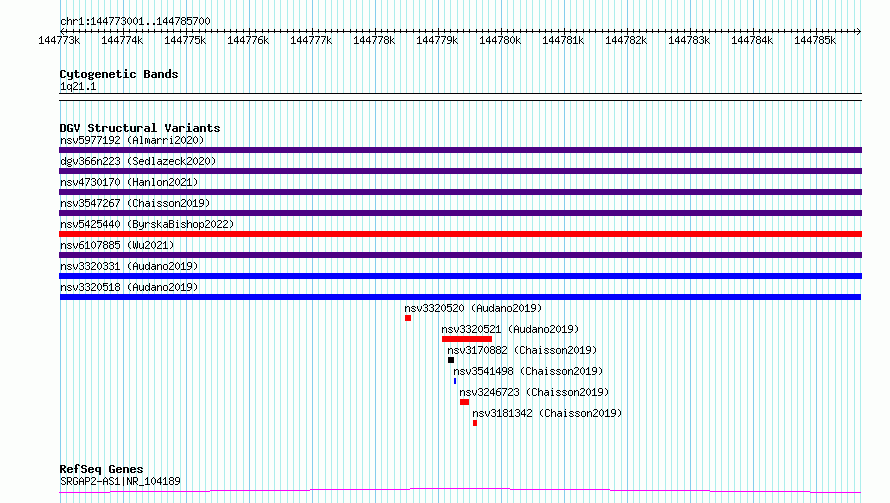Click red marker under nsv3181342
The image size is (890, 503).
[x=475, y=423]
